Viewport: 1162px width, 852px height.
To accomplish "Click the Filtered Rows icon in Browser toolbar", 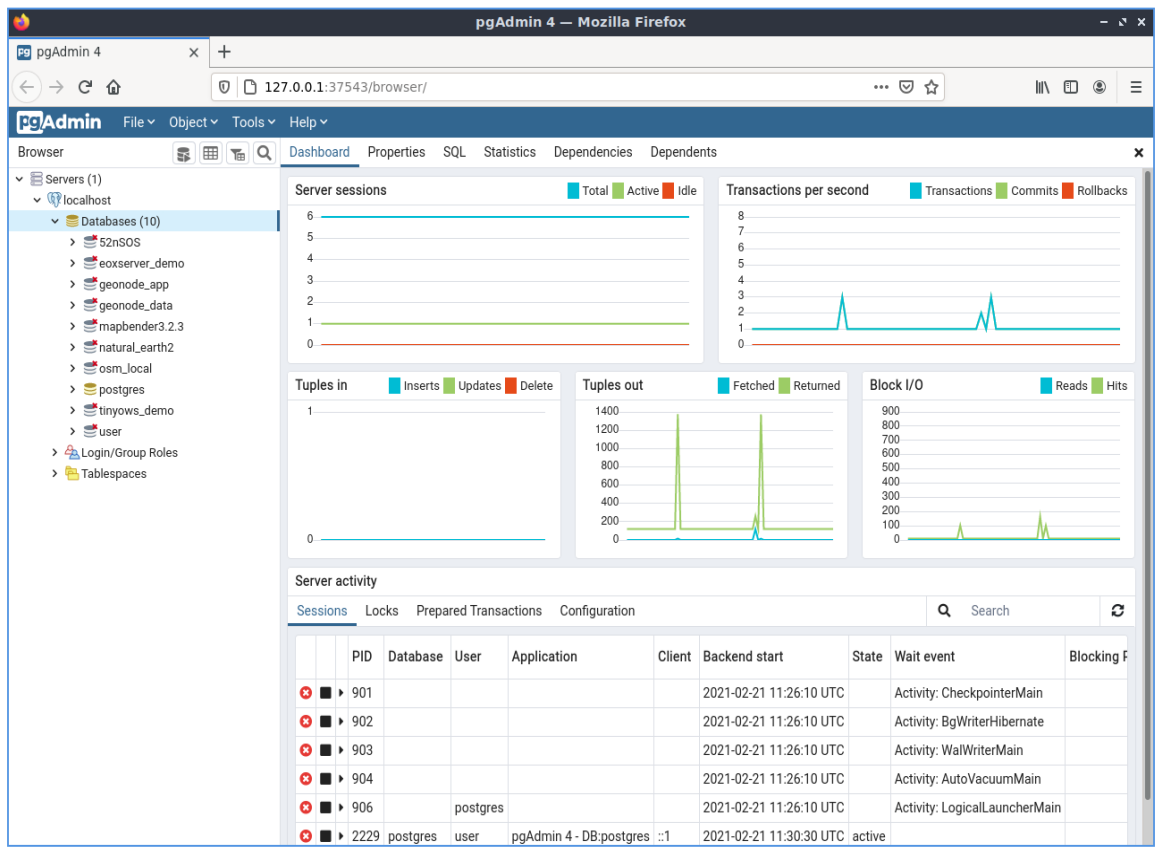I will pos(237,153).
